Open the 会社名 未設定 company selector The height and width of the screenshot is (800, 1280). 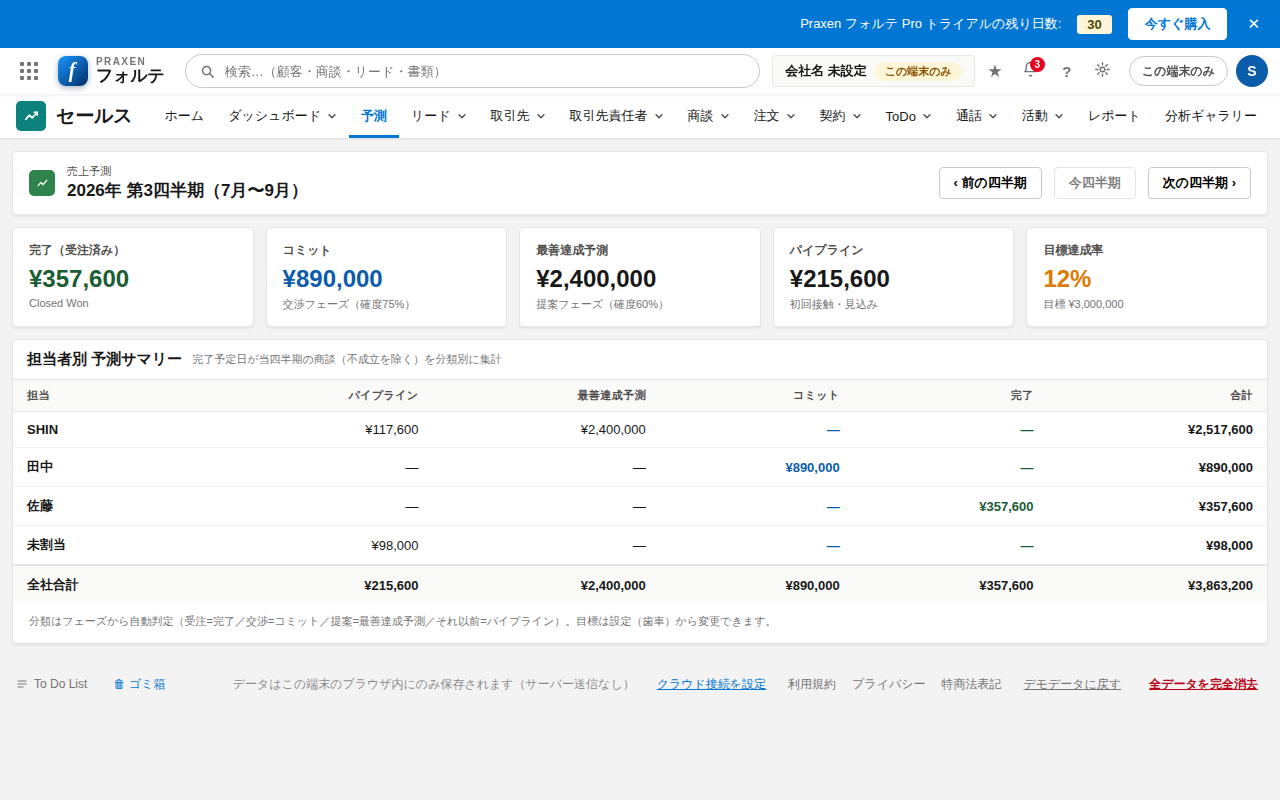click(x=873, y=71)
